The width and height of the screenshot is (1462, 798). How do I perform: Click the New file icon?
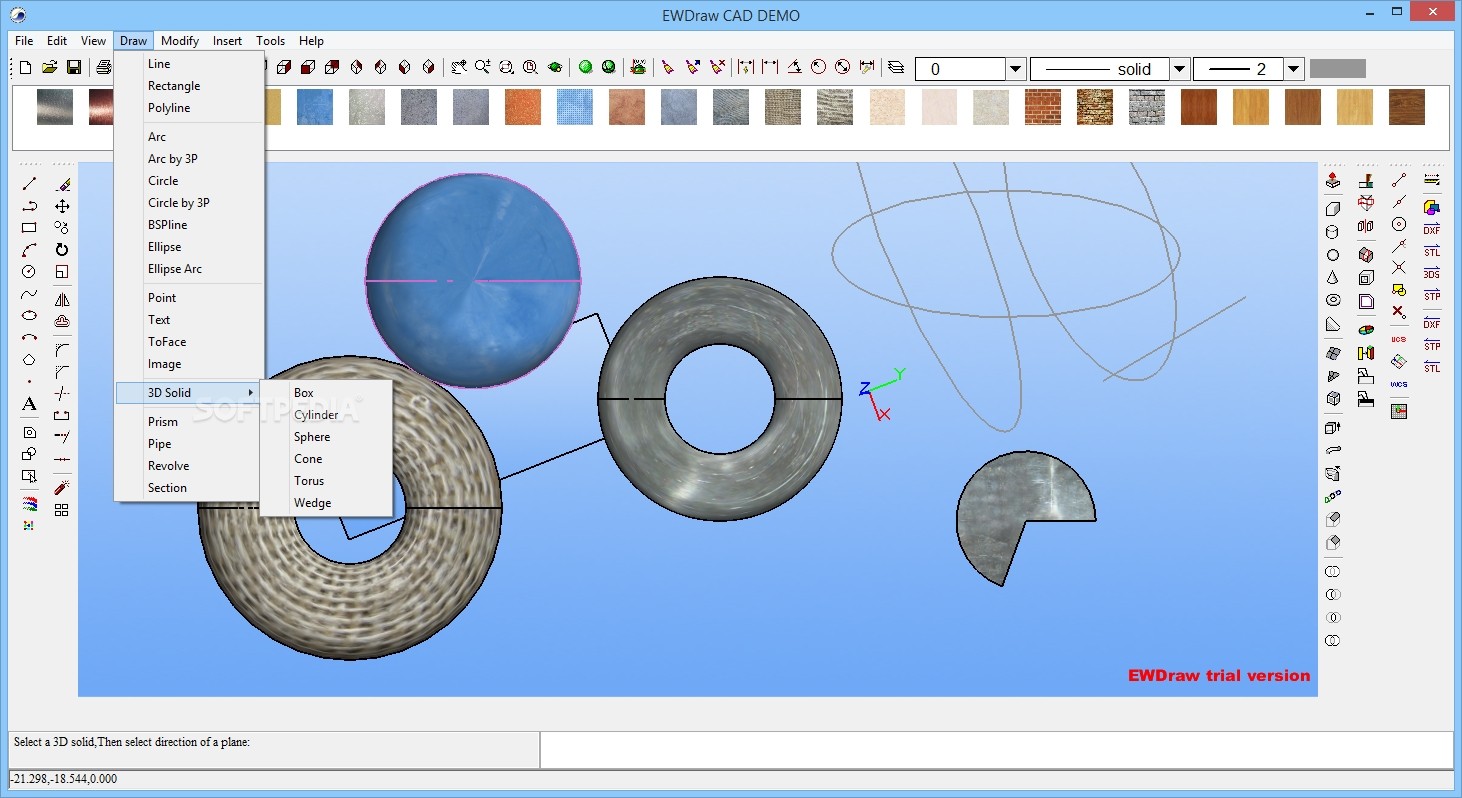[x=26, y=67]
